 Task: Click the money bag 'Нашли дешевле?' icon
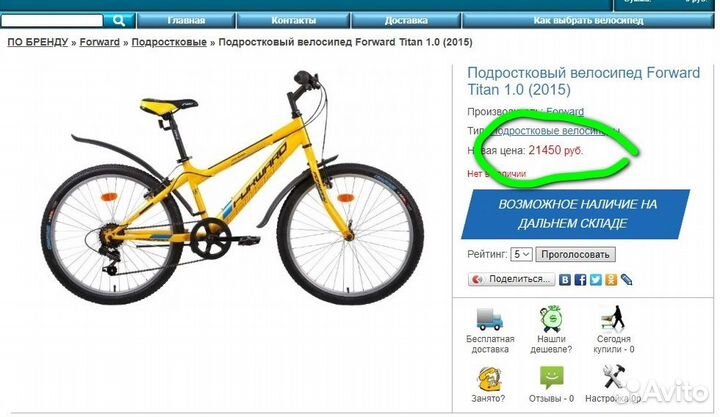coord(551,318)
